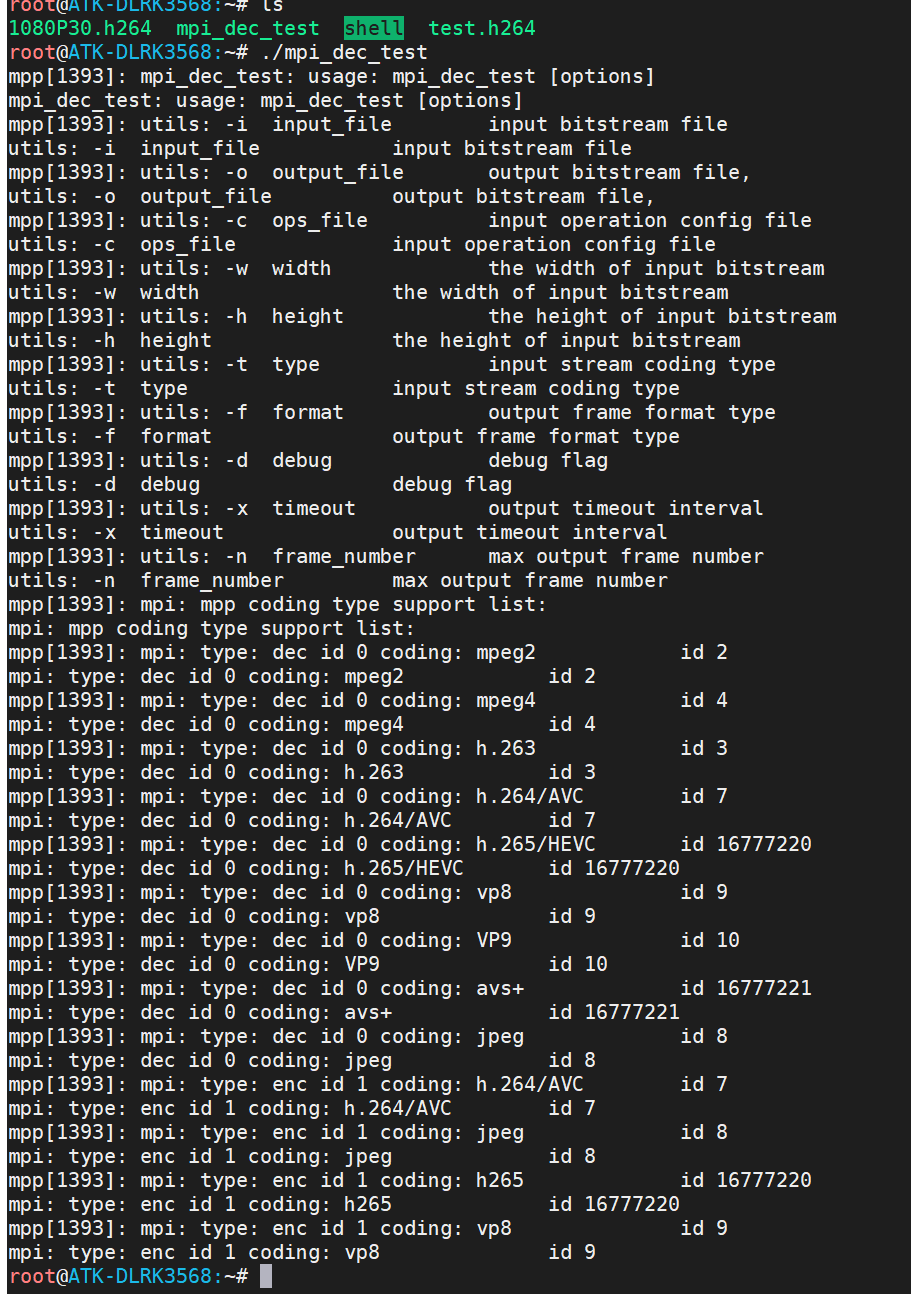Click "h.263" on the unprefixed mpi line

(374, 772)
